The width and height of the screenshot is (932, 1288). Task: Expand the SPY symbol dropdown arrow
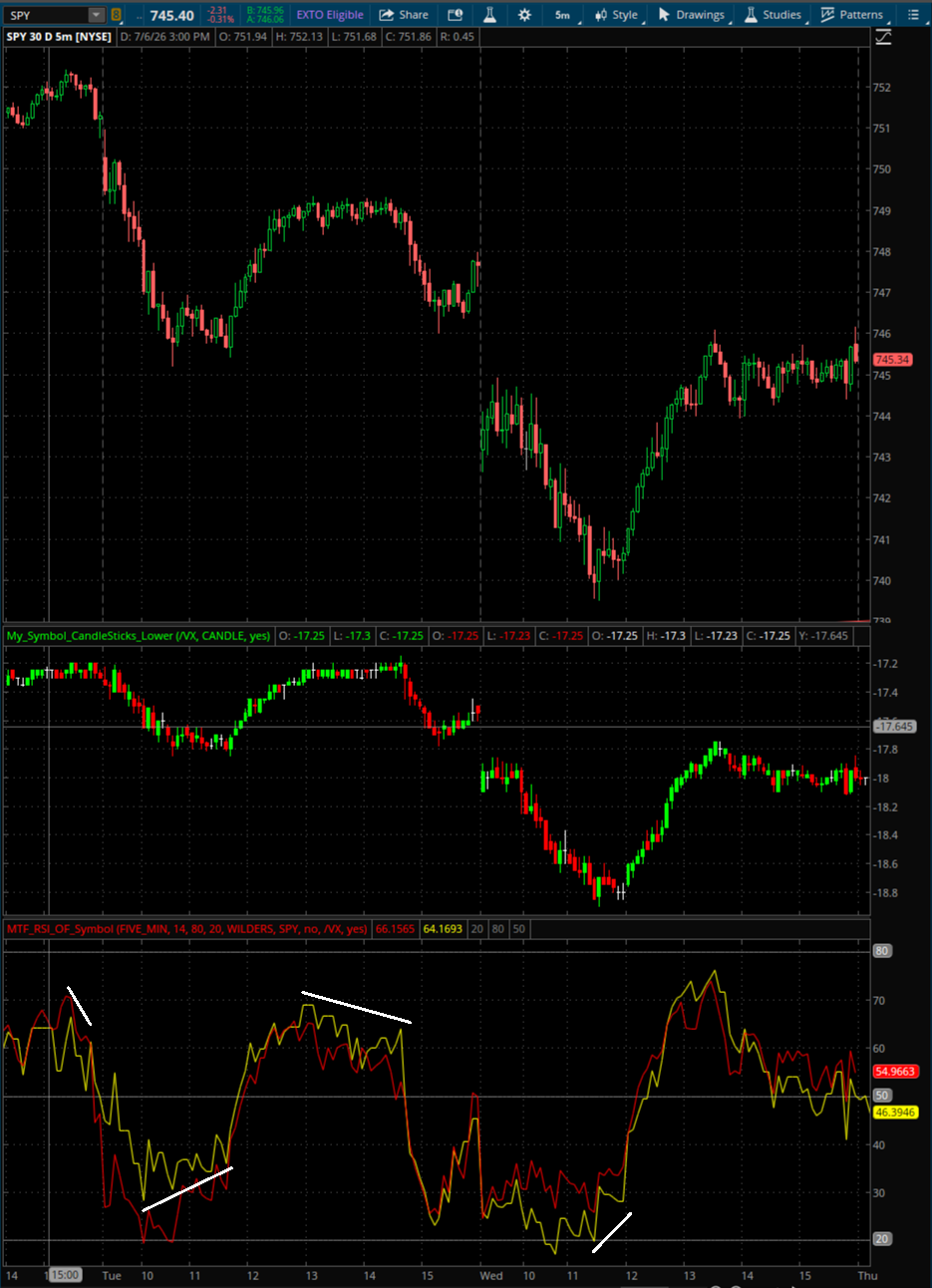click(x=96, y=15)
